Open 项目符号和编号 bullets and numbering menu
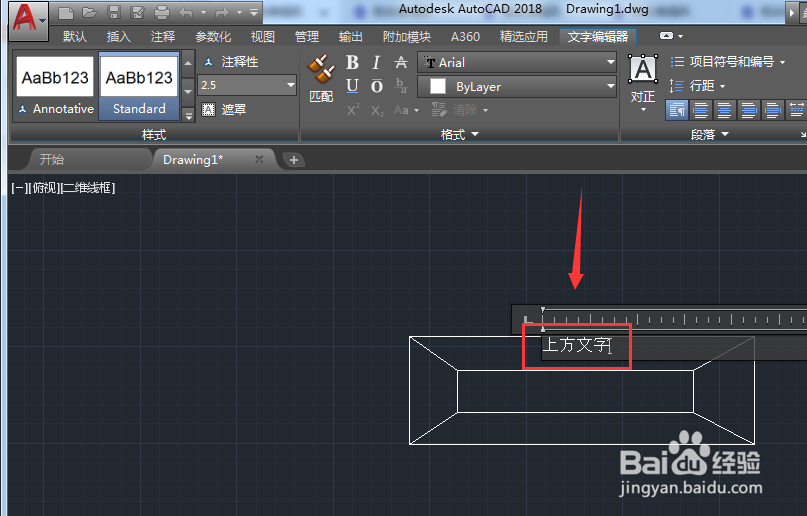 pyautogui.click(x=728, y=62)
